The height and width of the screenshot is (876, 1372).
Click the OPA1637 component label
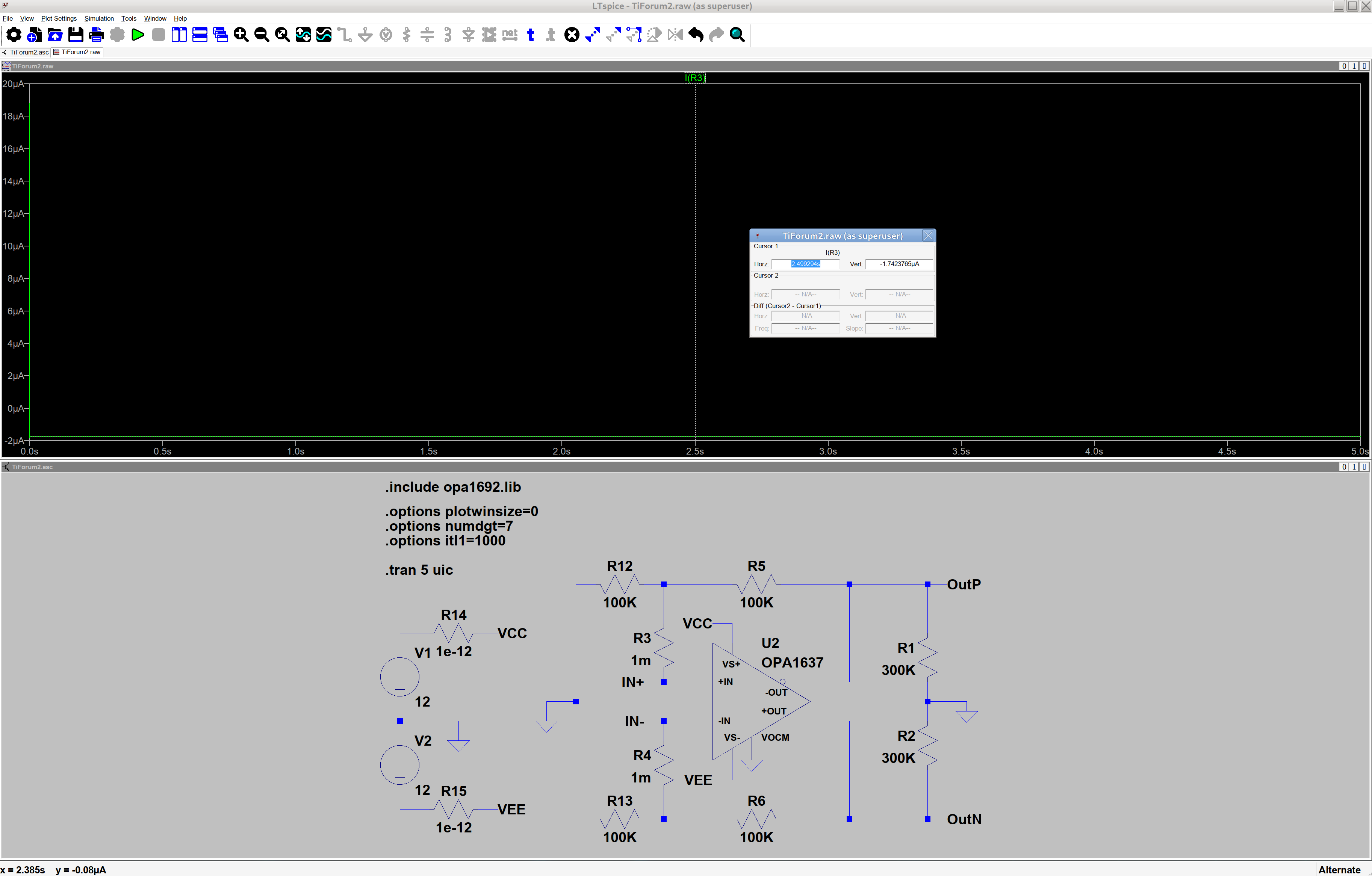792,662
